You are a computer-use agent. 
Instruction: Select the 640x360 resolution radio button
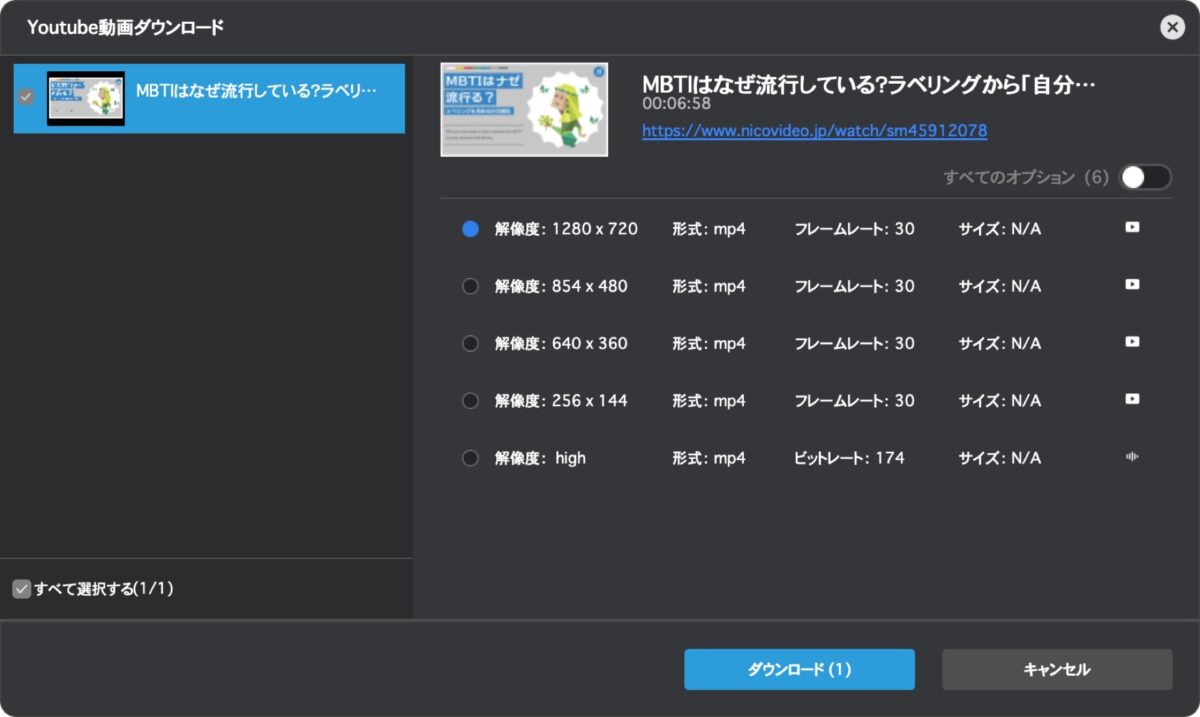[x=470, y=342]
